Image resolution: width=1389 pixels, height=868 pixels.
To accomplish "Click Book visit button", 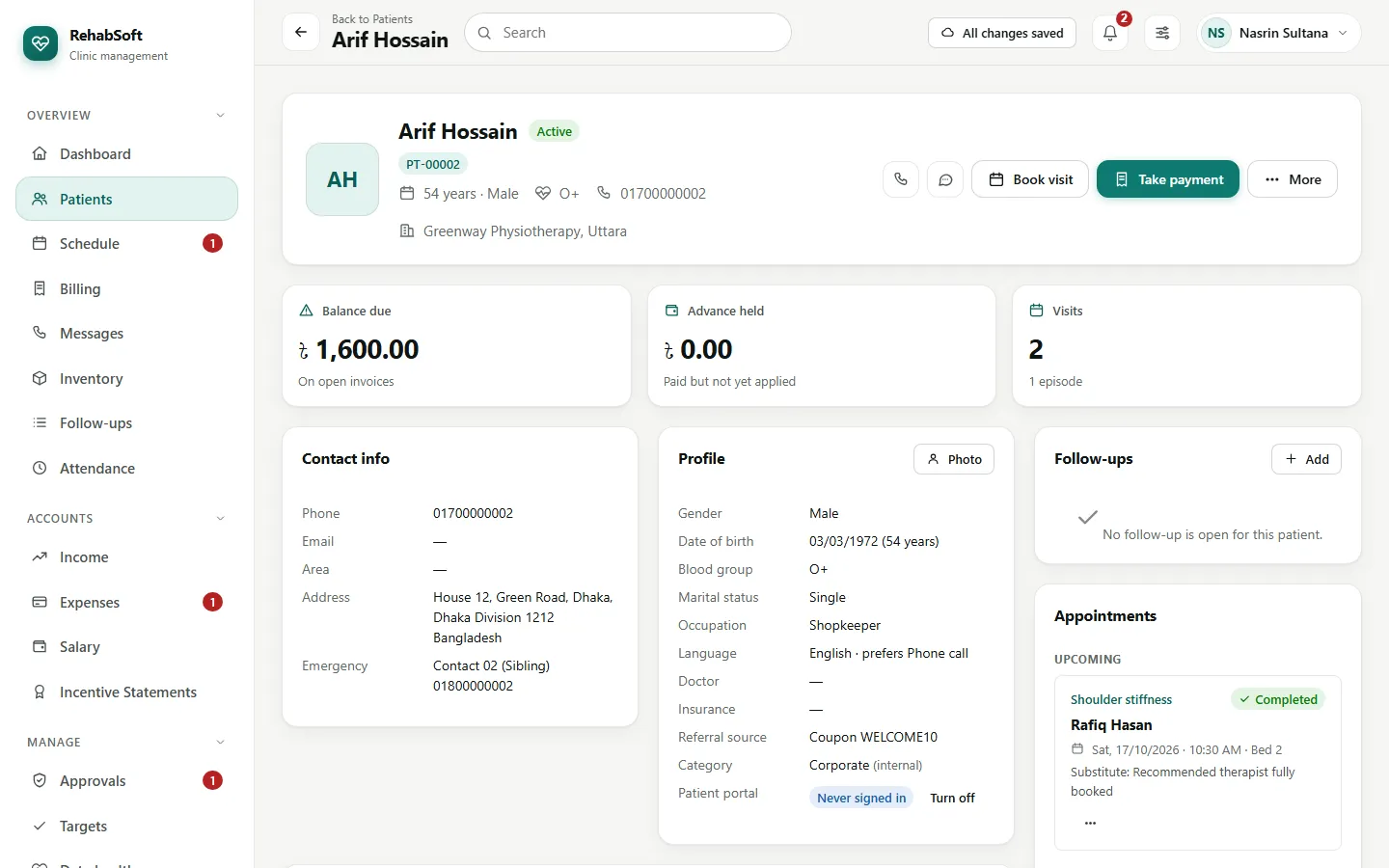I will click(x=1030, y=179).
